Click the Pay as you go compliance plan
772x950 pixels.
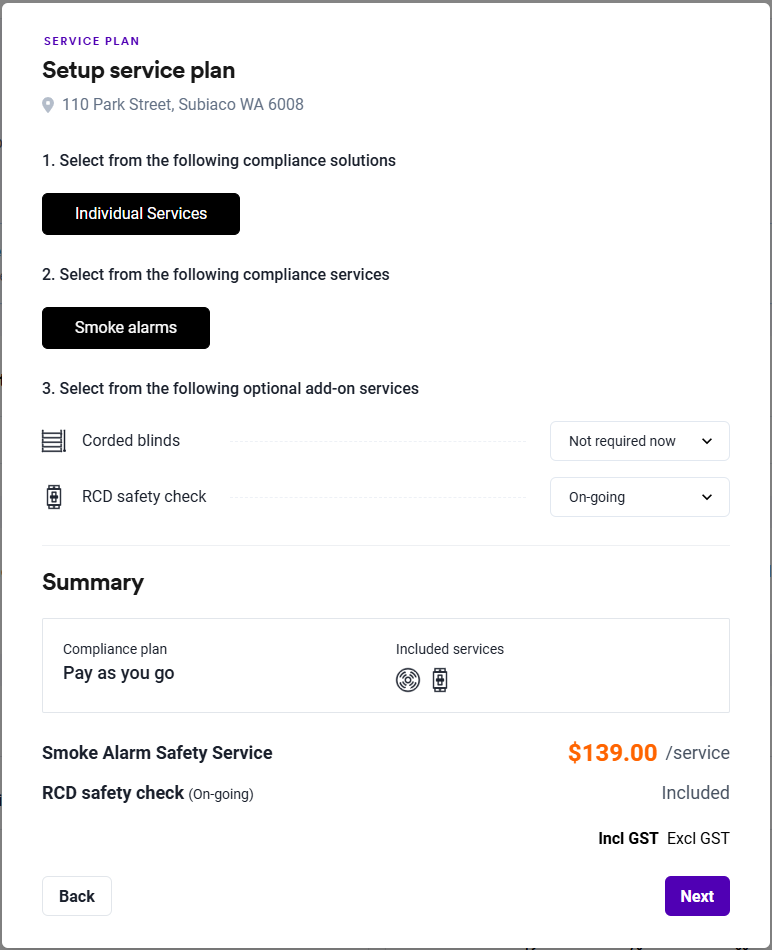pos(119,673)
